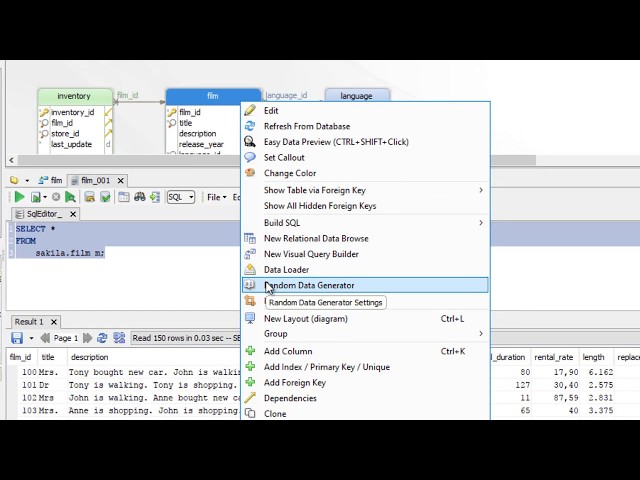Open Dependencies from context menu
This screenshot has height=480, width=640.
[365, 398]
